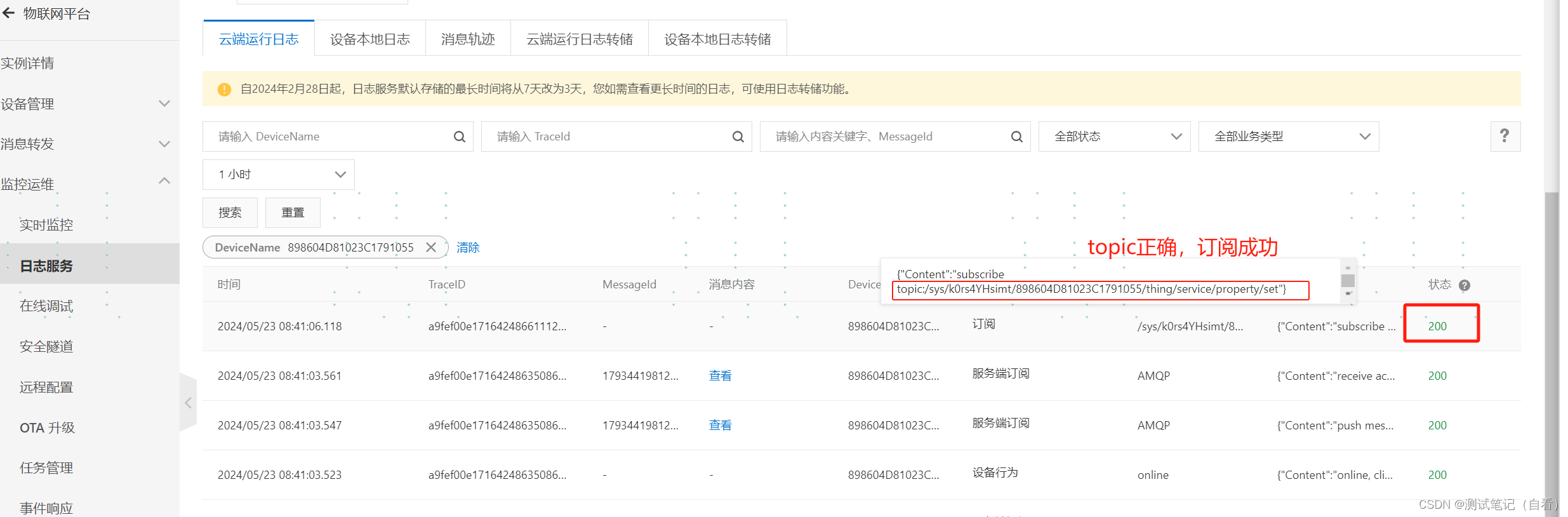
Task: Expand the 消息转发 menu
Action: [x=164, y=144]
